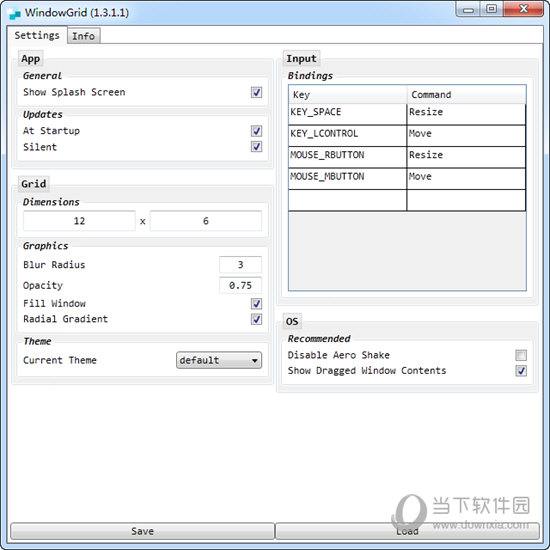Click Move command for KEY_LCONTROL row
The height and width of the screenshot is (550, 550).
coord(466,136)
